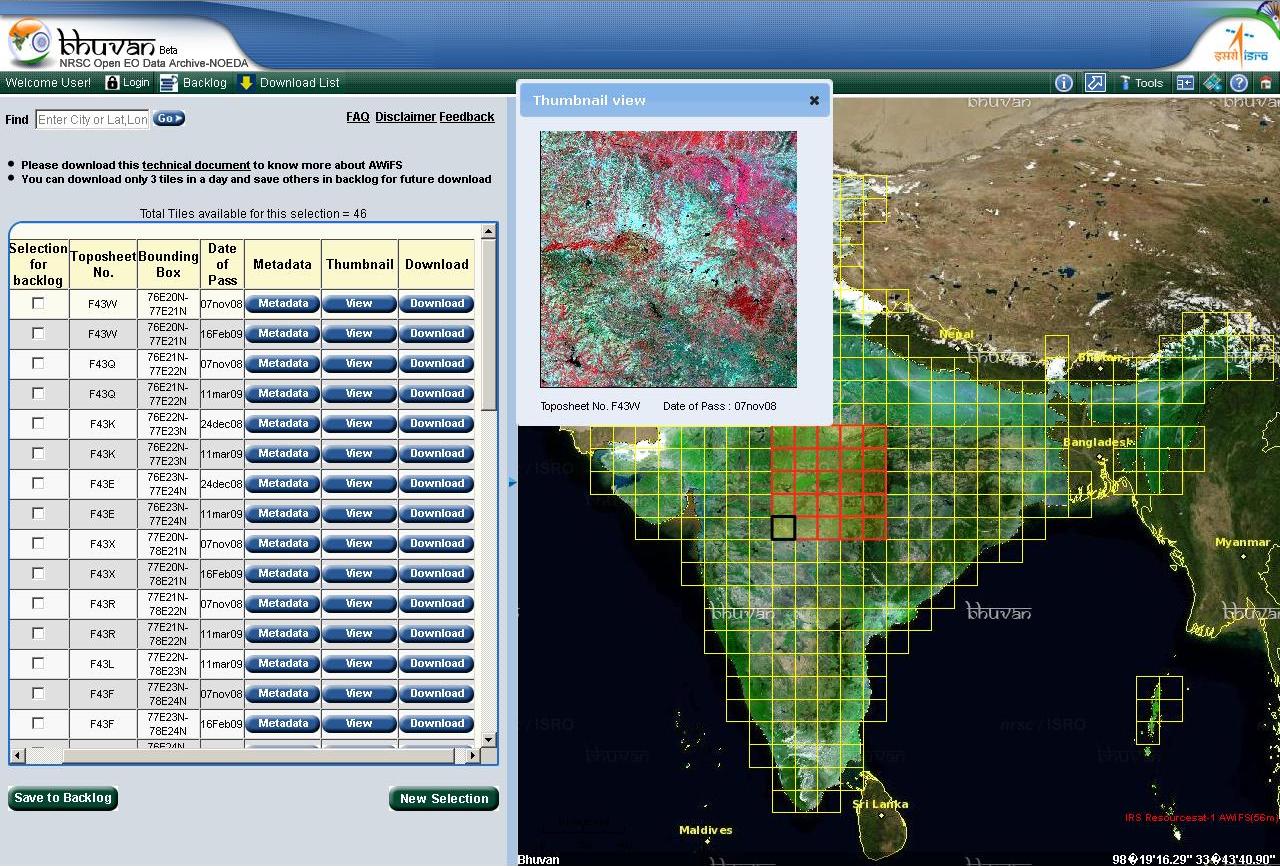Viewport: 1280px width, 866px height.
Task: Click New Selection button
Action: [444, 798]
